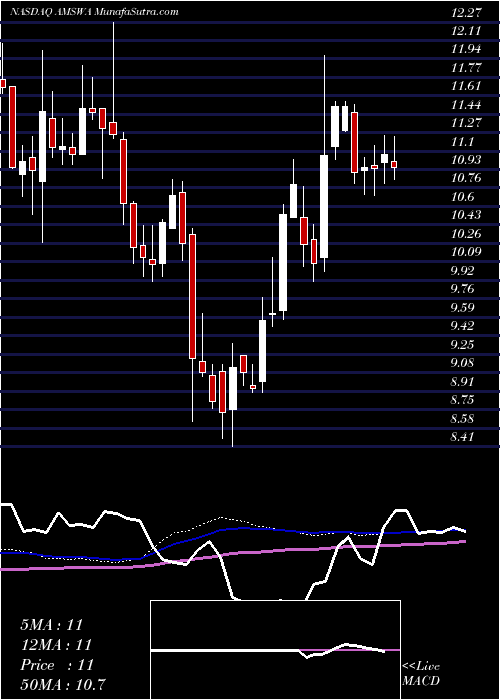Screen dimensions: 500x700
Task: Select the 9.42 price axis label
Action: click(x=462, y=326)
